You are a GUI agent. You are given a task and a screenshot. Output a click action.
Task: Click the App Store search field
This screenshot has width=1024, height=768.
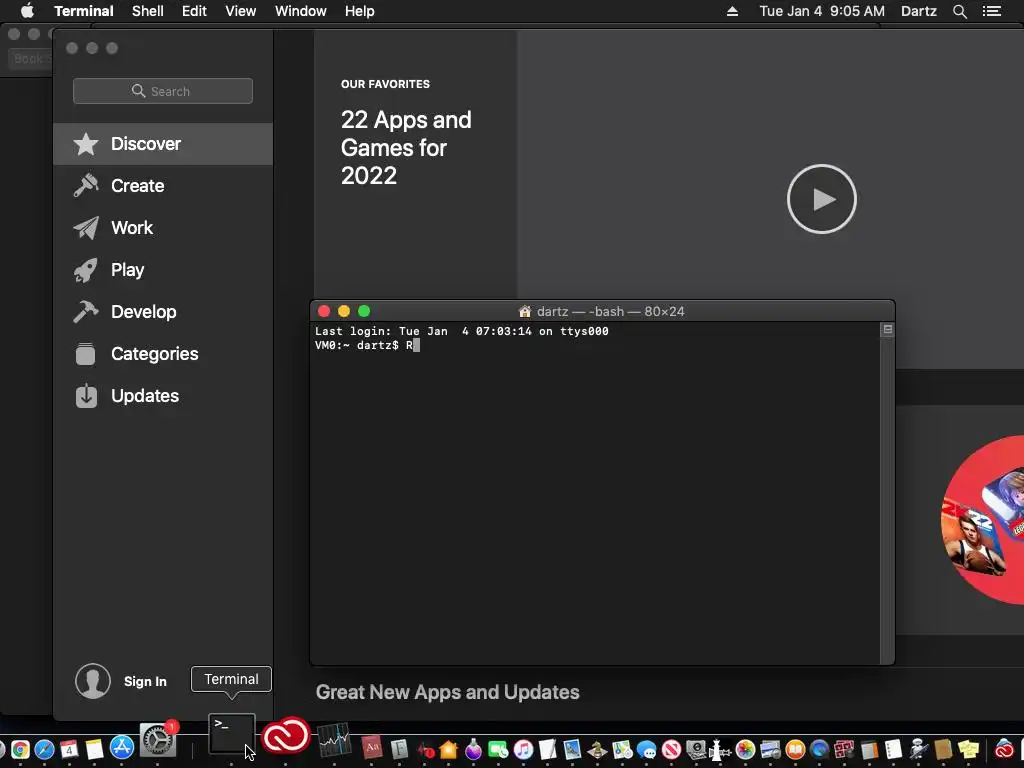point(163,91)
